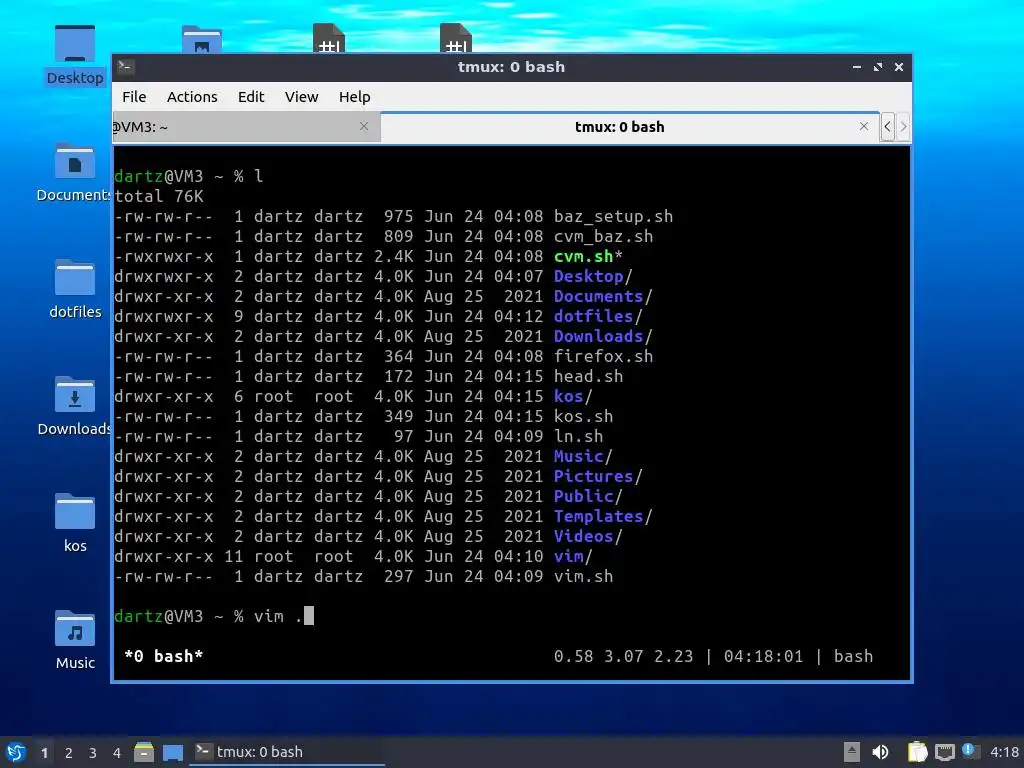Click the kos.sh filename

(583, 416)
